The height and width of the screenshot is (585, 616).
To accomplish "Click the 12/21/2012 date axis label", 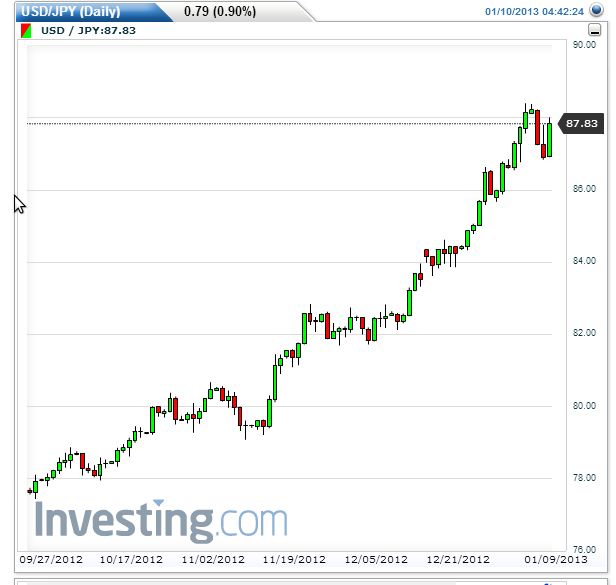I will (x=458, y=559).
